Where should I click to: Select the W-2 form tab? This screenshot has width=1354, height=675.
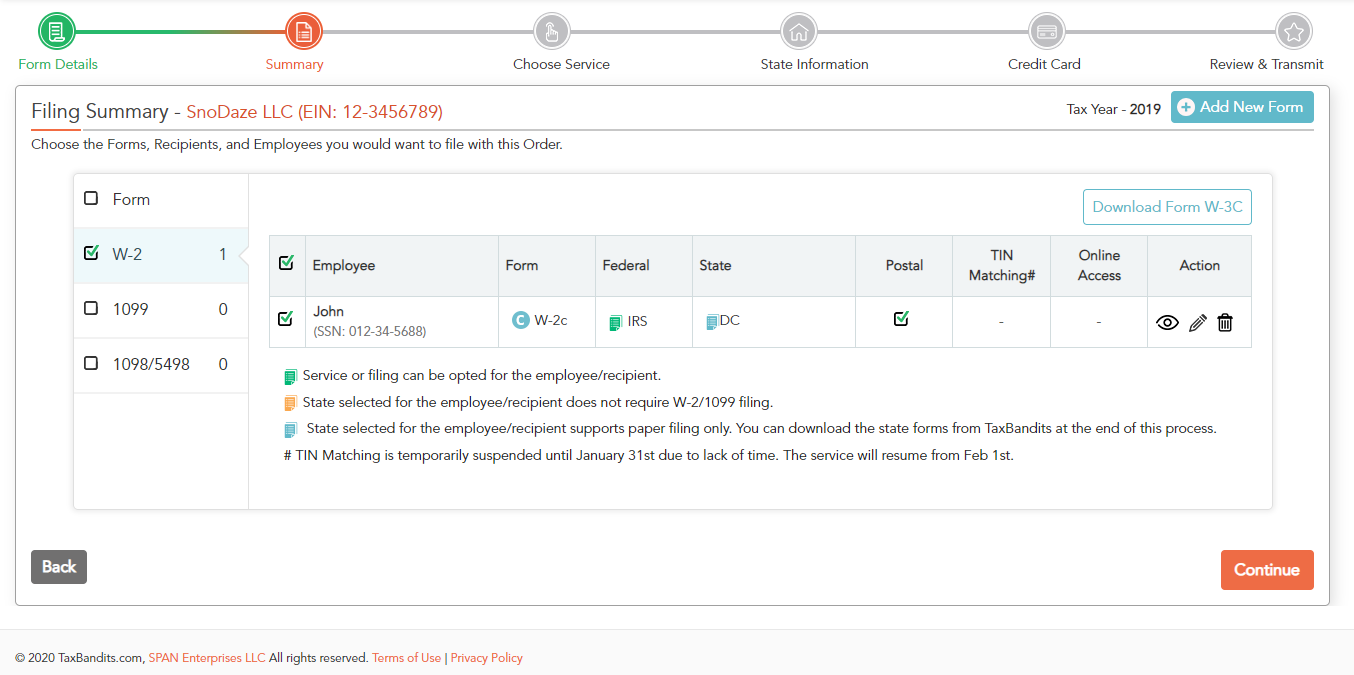point(127,254)
